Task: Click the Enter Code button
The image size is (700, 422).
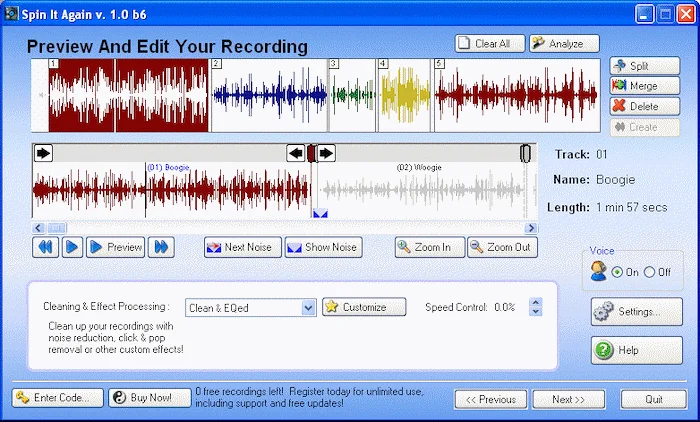Action: click(58, 397)
